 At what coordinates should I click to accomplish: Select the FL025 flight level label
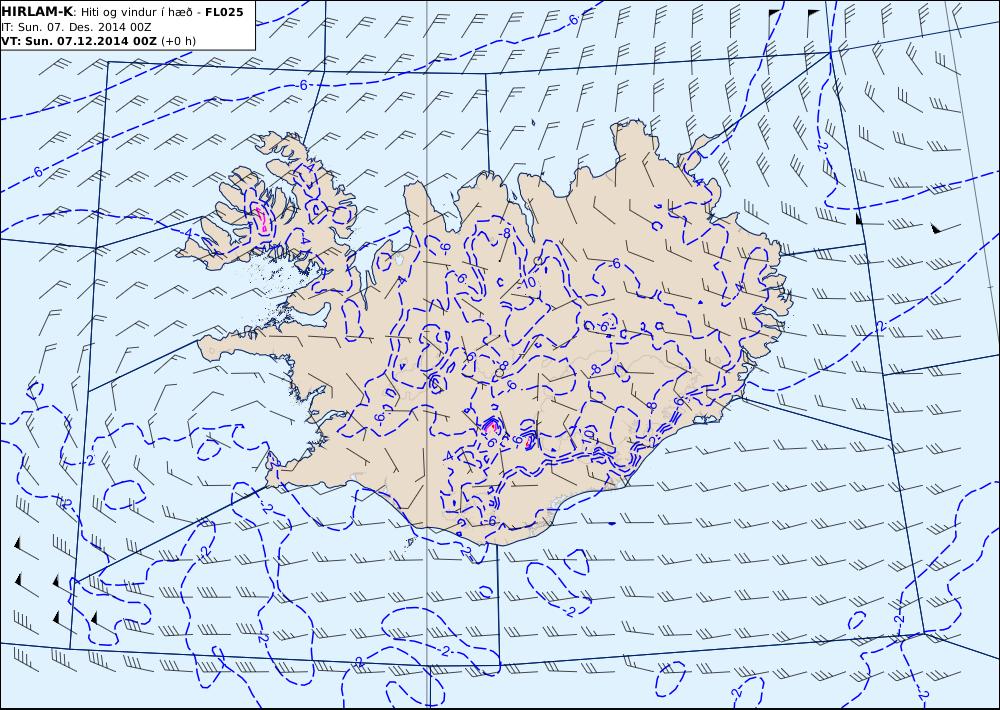point(224,12)
